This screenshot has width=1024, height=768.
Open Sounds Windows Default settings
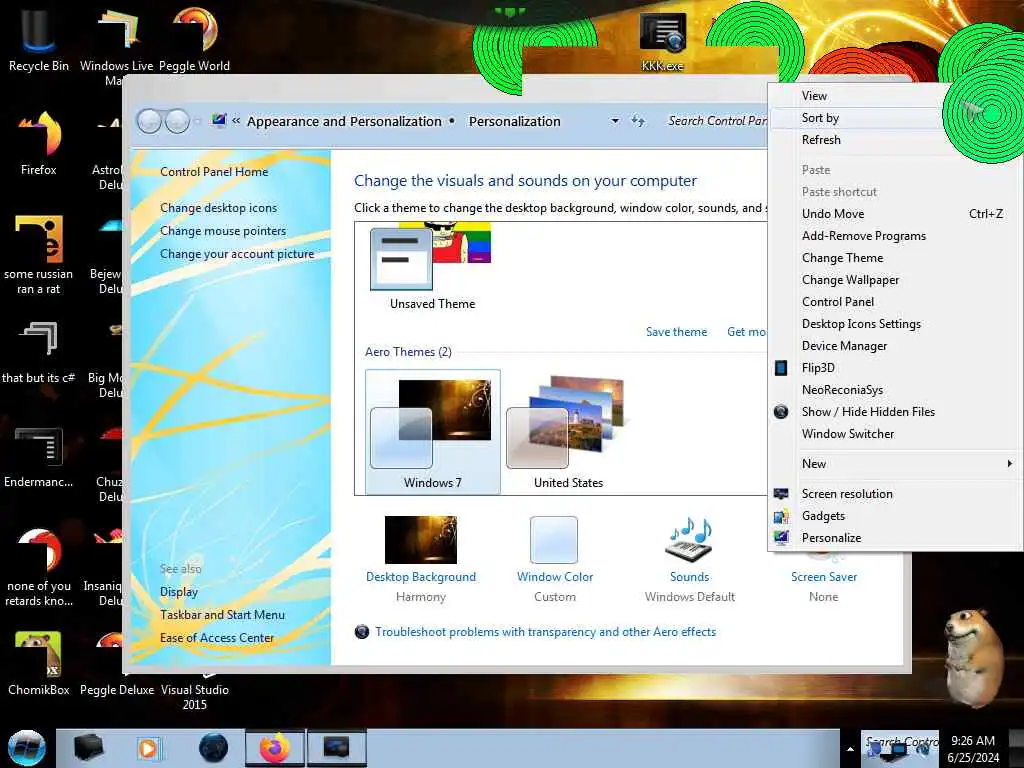pyautogui.click(x=690, y=558)
